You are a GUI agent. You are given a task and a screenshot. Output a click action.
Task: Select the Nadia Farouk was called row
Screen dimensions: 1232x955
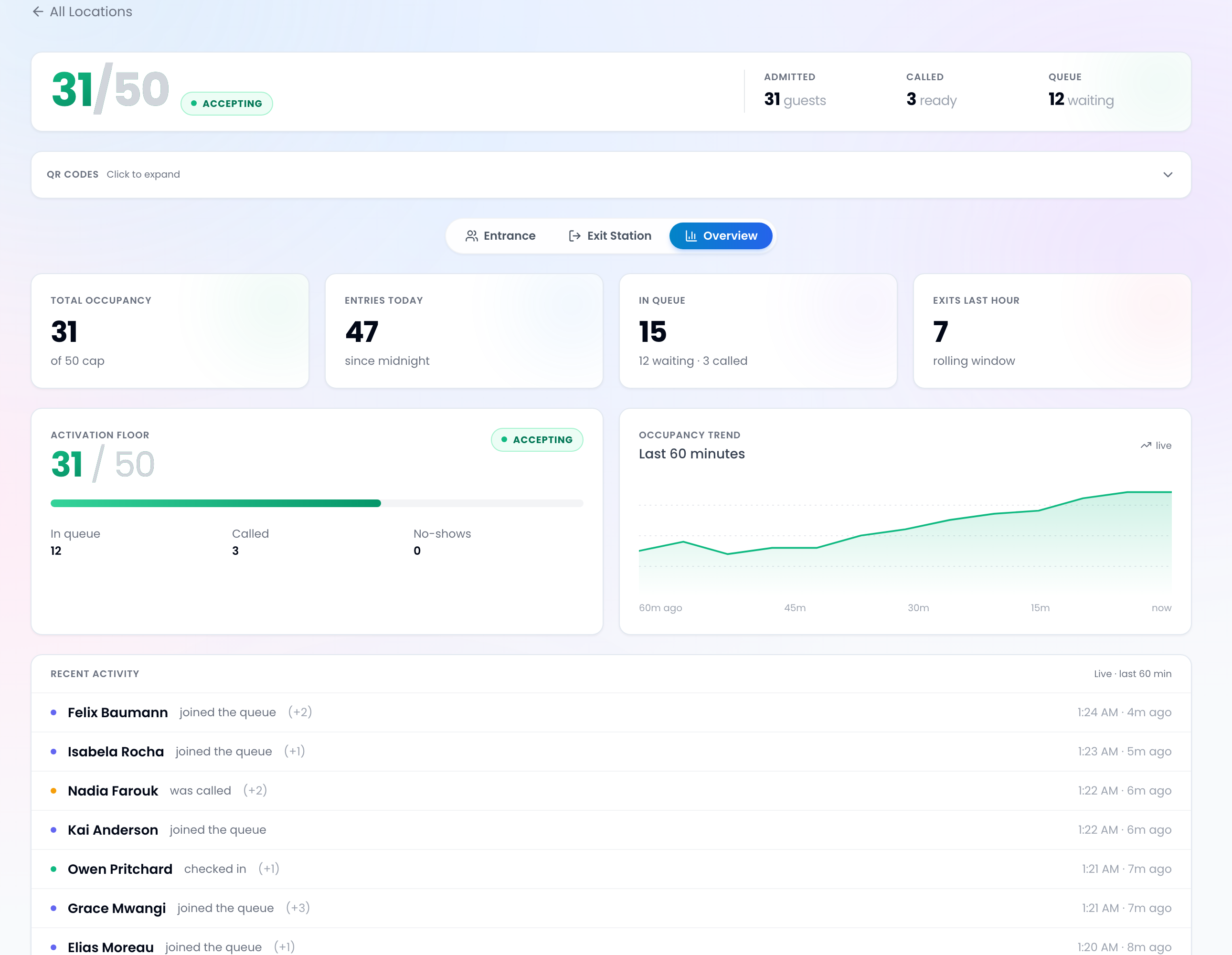(611, 791)
